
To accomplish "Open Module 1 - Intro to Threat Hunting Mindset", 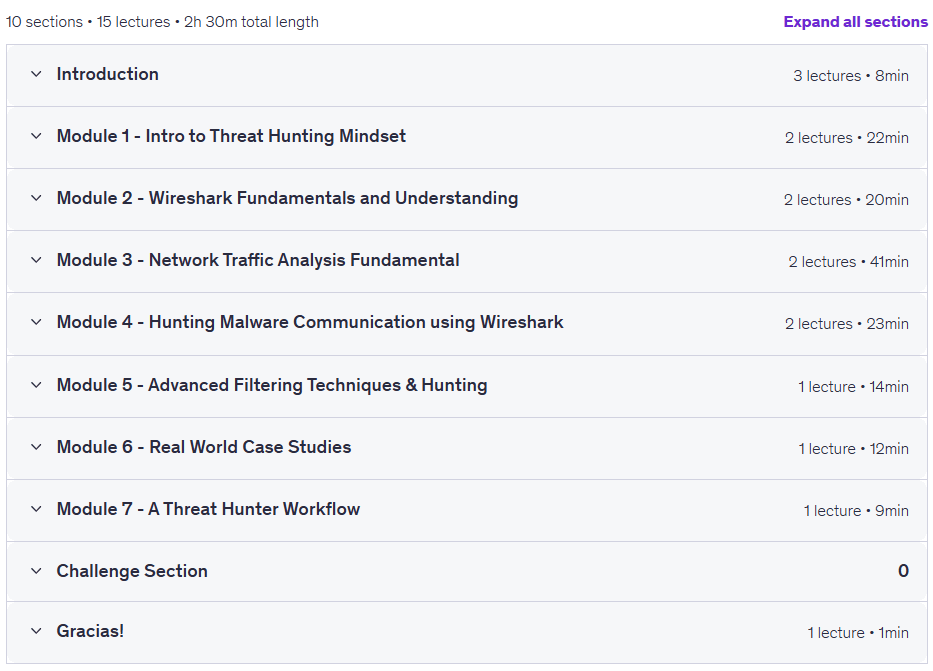I will (231, 136).
